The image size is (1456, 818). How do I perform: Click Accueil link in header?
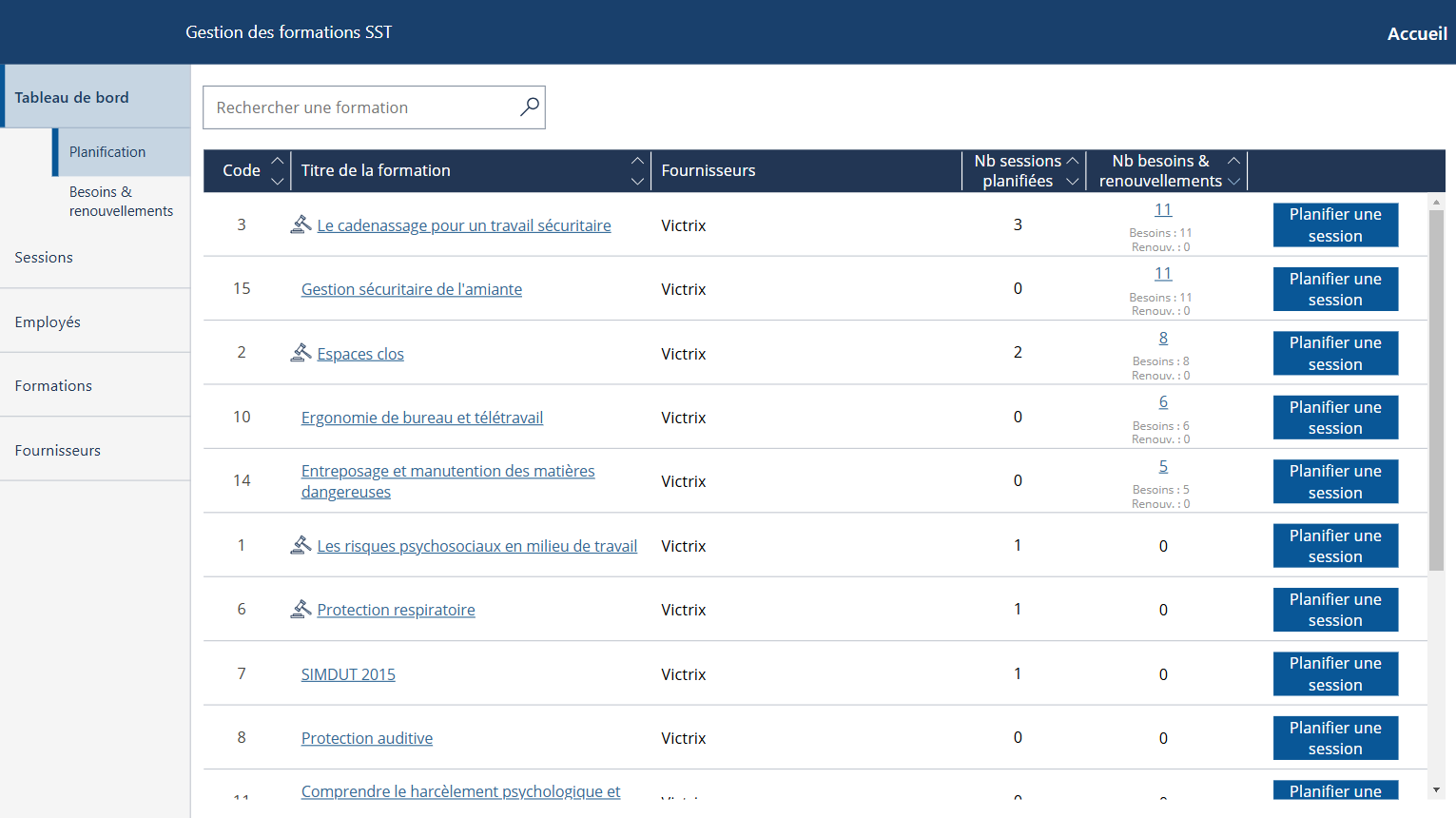[1417, 33]
